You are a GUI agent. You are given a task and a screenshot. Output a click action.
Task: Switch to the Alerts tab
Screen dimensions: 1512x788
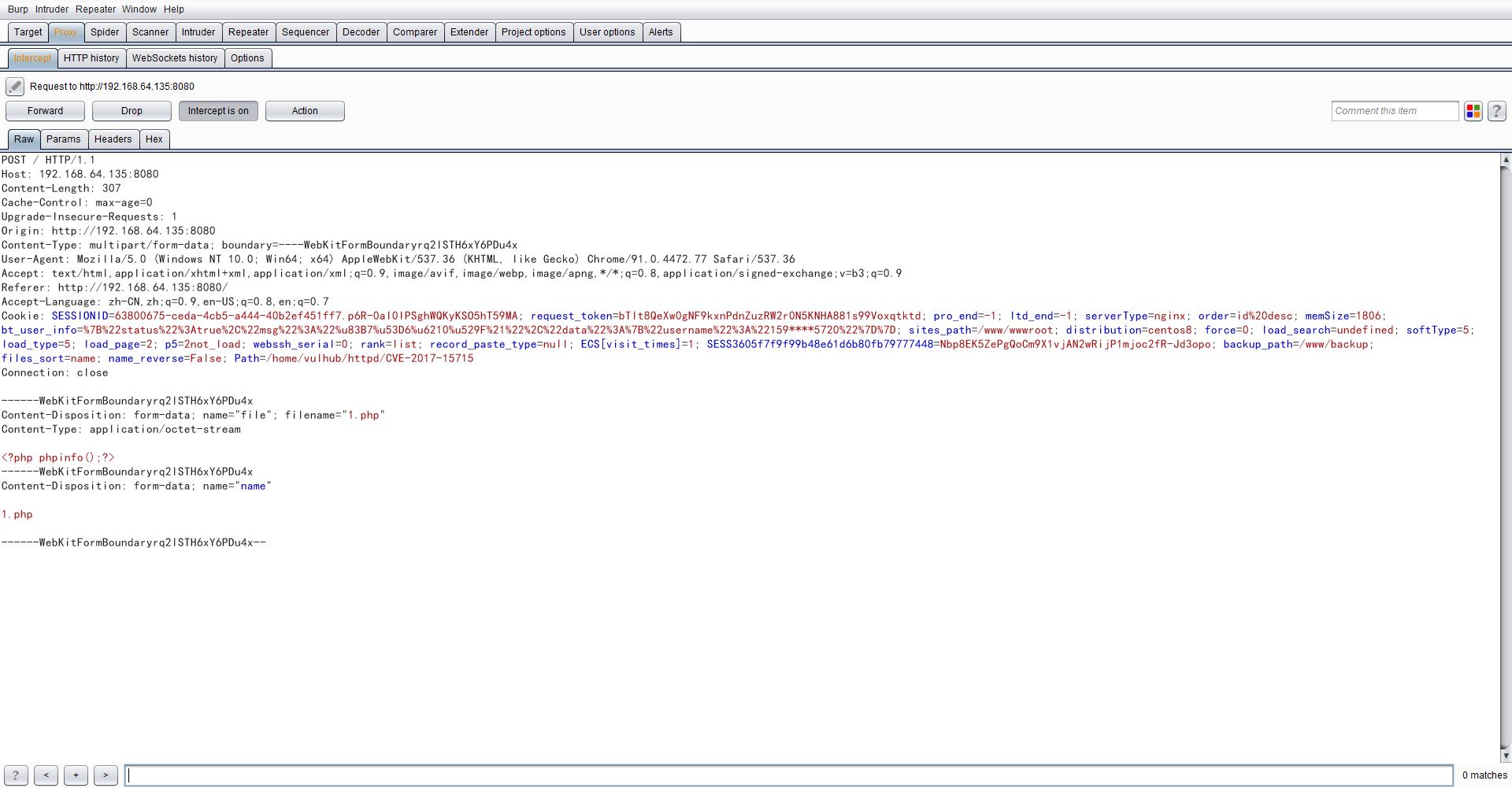click(661, 32)
